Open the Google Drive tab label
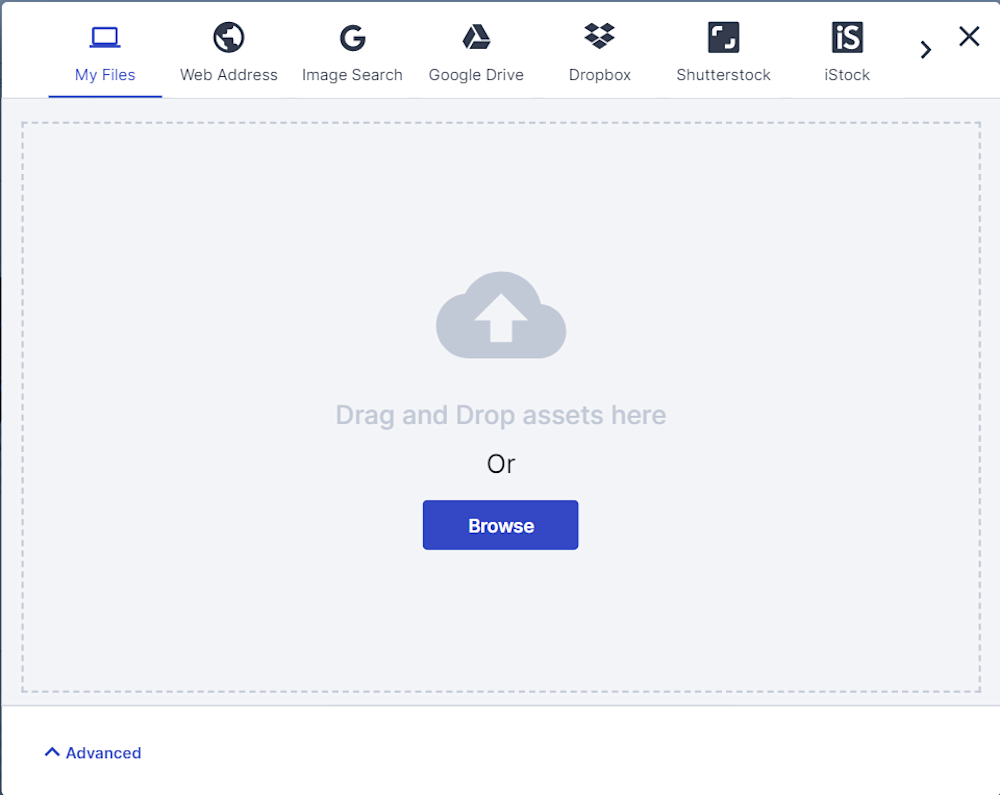The image size is (1000, 795). (476, 75)
